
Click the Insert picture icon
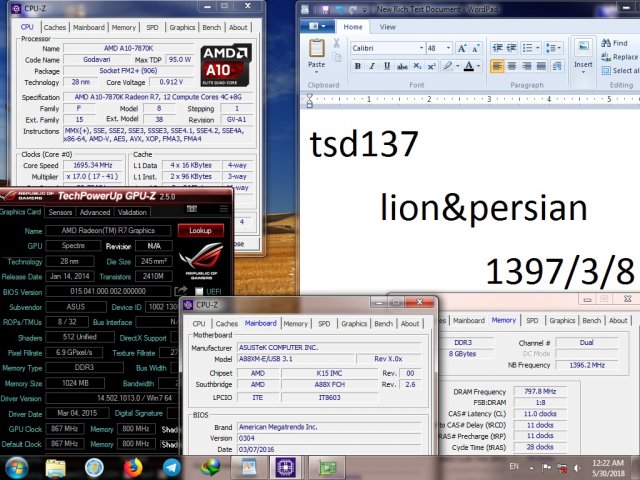583,47
